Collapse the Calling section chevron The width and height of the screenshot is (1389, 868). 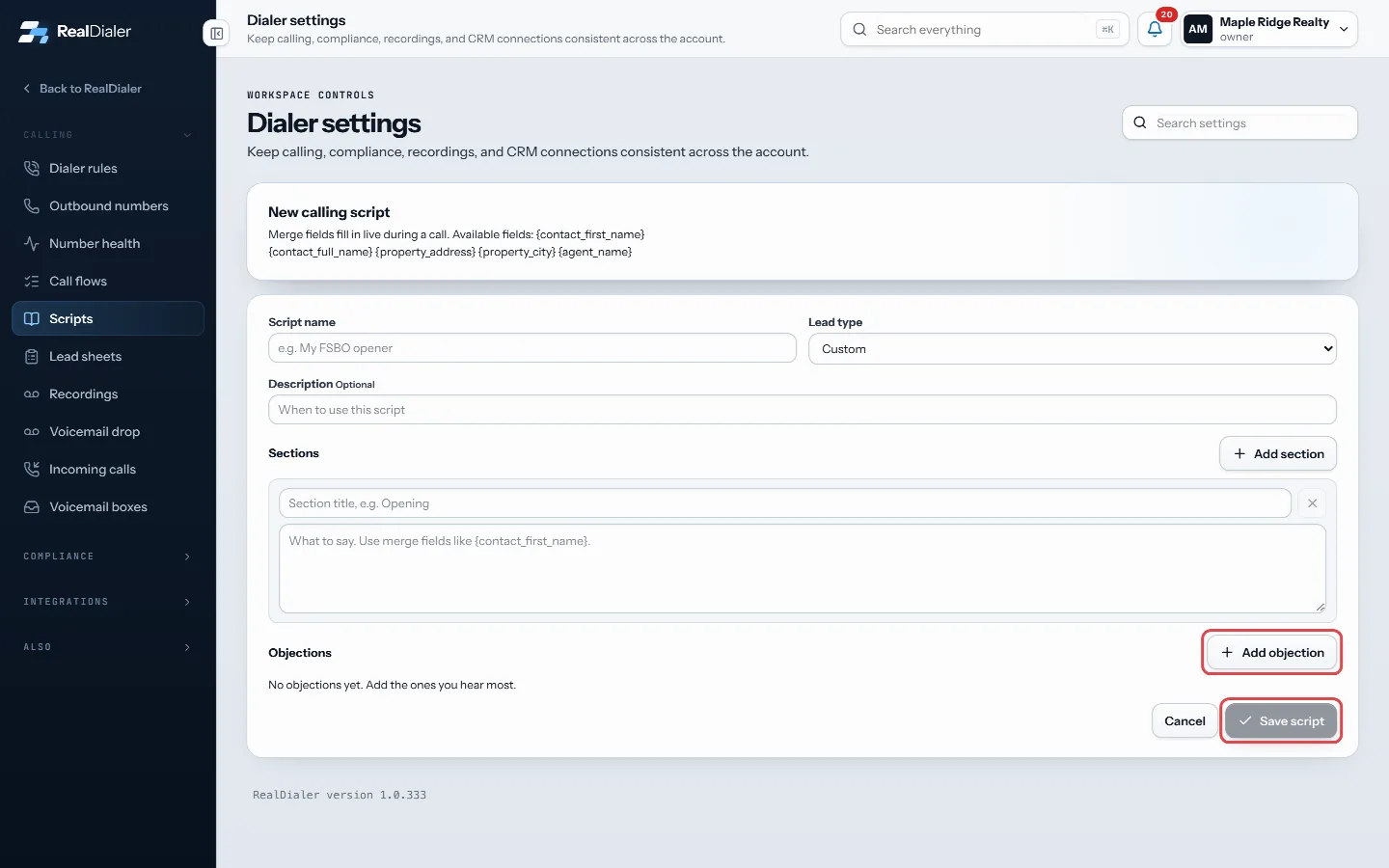[x=187, y=135]
